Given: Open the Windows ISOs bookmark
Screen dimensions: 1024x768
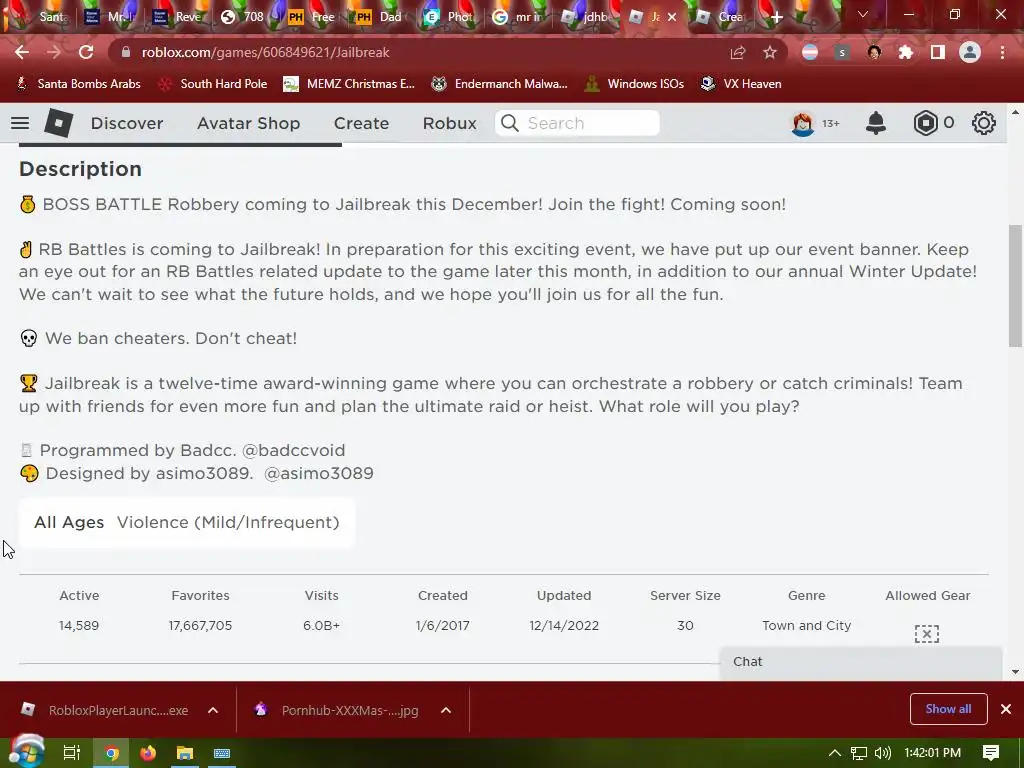Looking at the screenshot, I should (x=634, y=84).
